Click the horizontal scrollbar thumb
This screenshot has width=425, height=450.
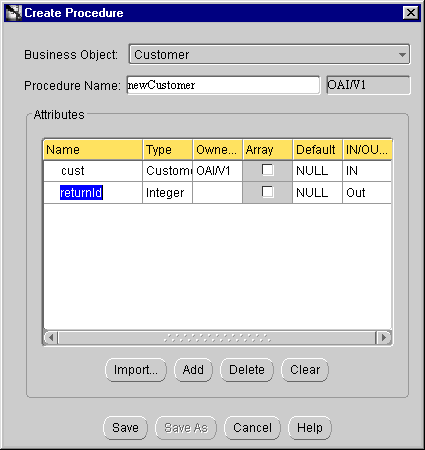[217, 337]
